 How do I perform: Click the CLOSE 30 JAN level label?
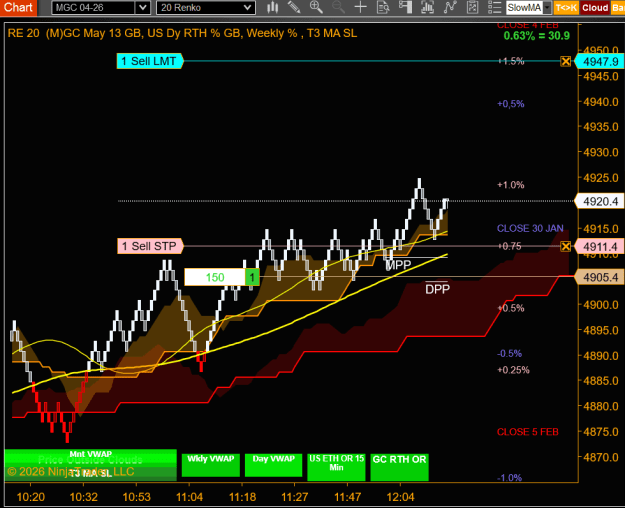click(x=530, y=228)
